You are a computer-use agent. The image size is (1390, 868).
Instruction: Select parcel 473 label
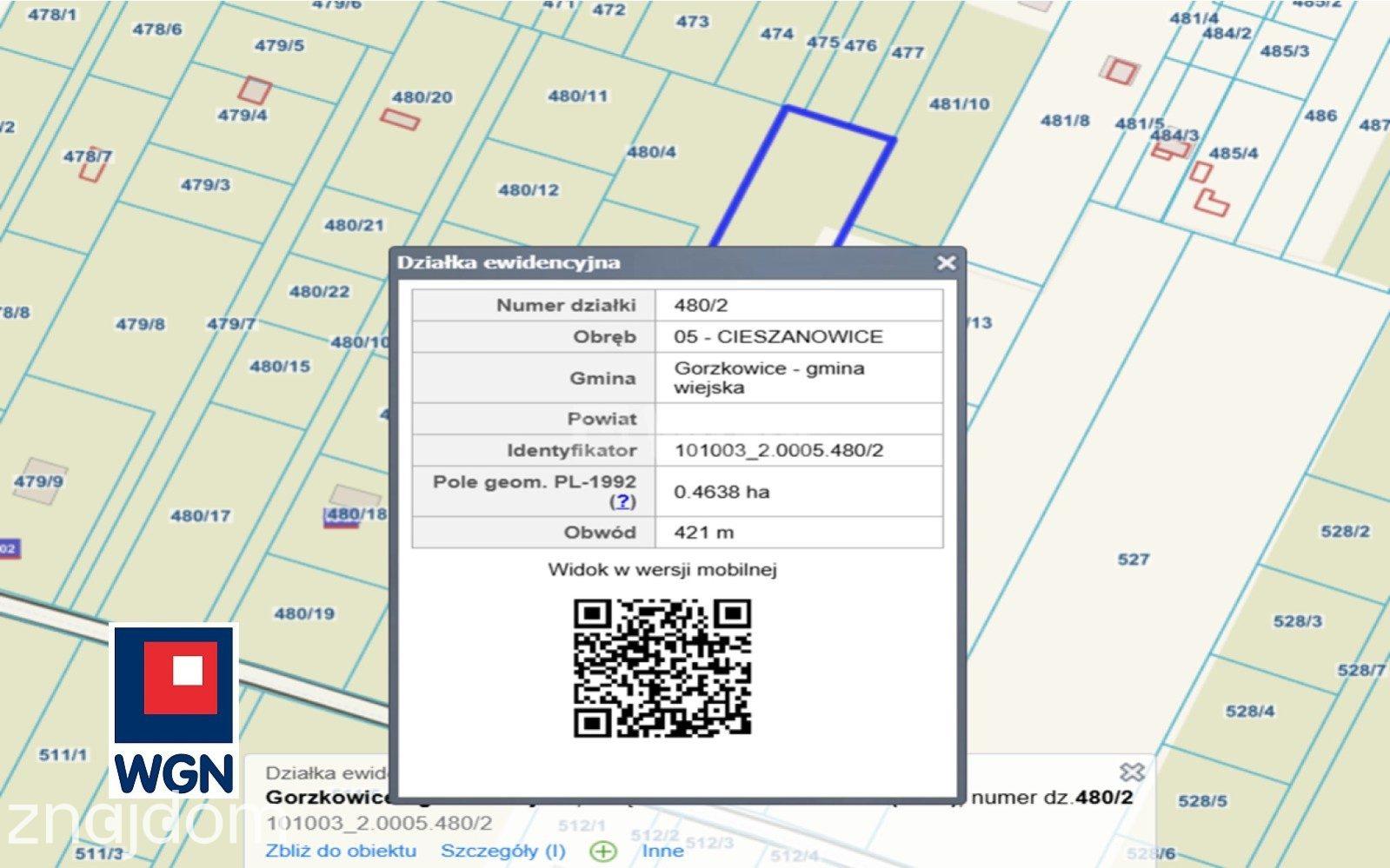pyautogui.click(x=693, y=21)
